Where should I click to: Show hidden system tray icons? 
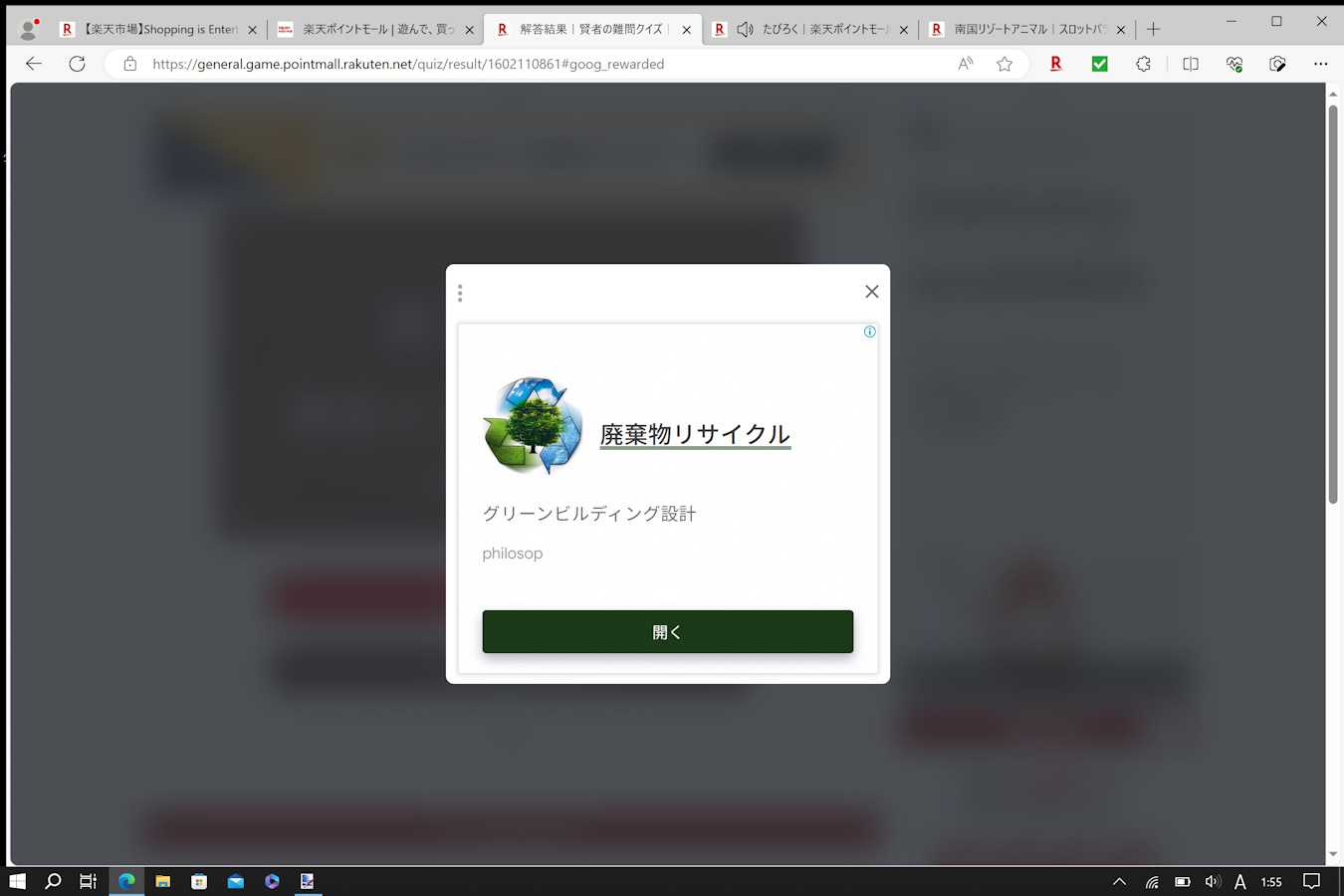pyautogui.click(x=1119, y=881)
